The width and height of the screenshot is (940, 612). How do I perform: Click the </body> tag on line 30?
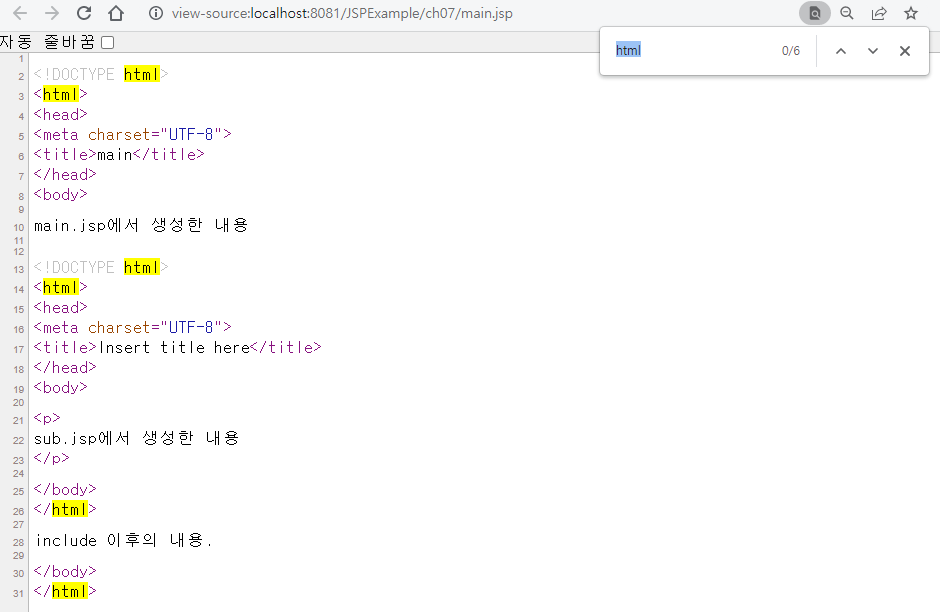(65, 572)
